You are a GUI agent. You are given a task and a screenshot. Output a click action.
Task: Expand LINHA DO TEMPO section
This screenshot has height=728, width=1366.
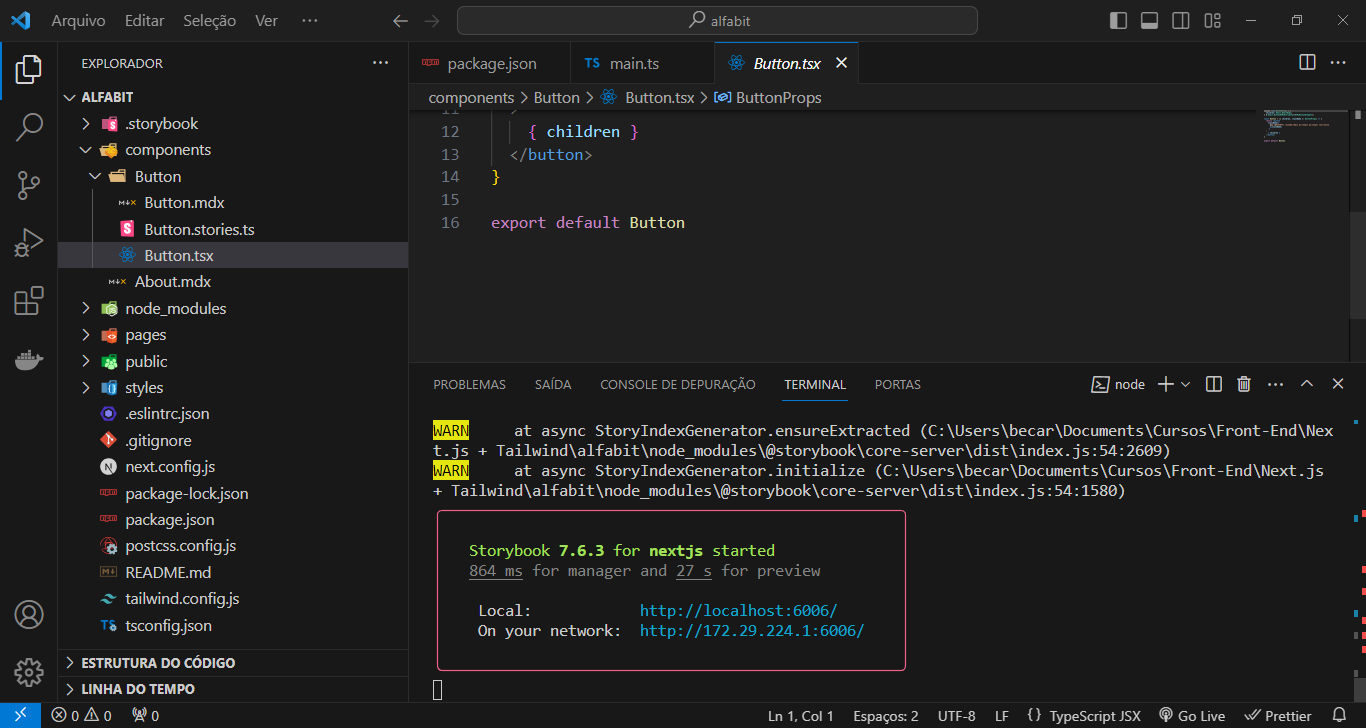pos(233,689)
